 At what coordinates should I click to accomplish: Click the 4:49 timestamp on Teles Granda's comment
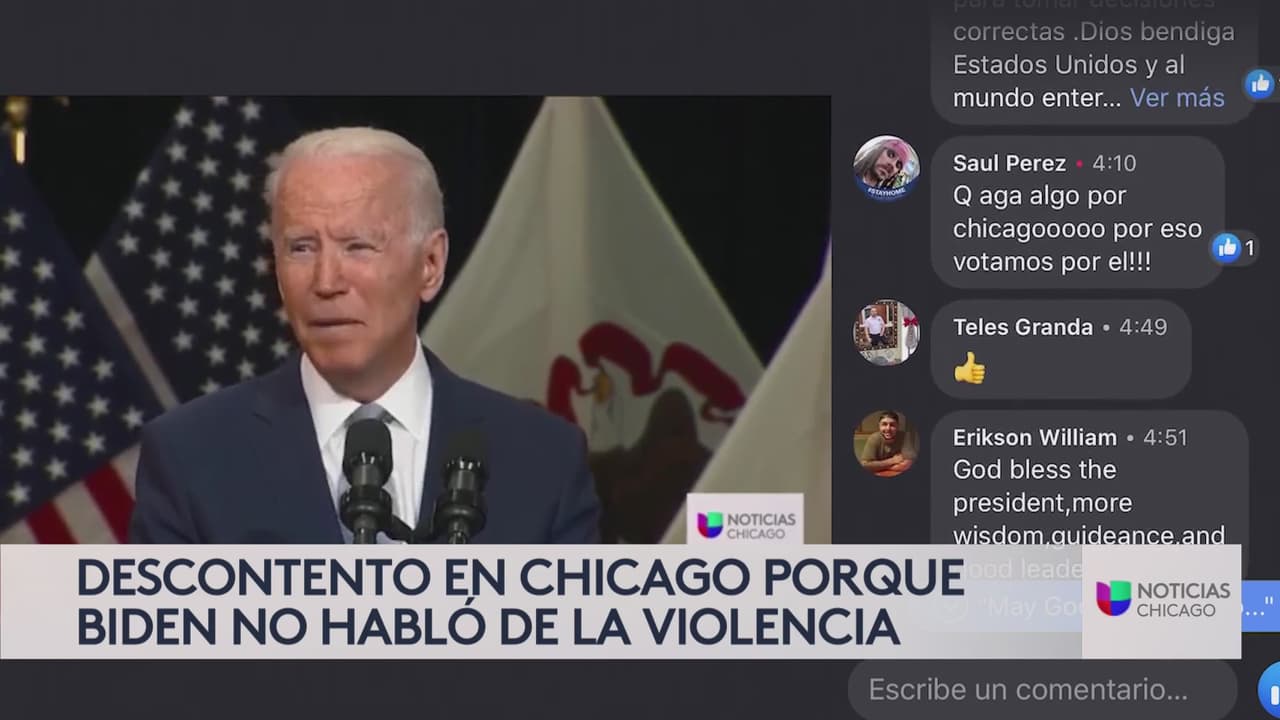(x=1143, y=327)
